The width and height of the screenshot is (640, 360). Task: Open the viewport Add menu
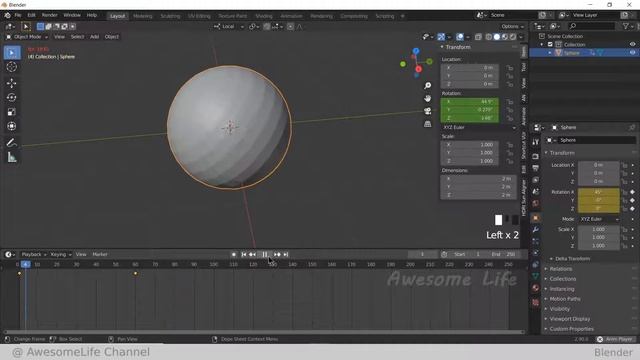(94, 37)
